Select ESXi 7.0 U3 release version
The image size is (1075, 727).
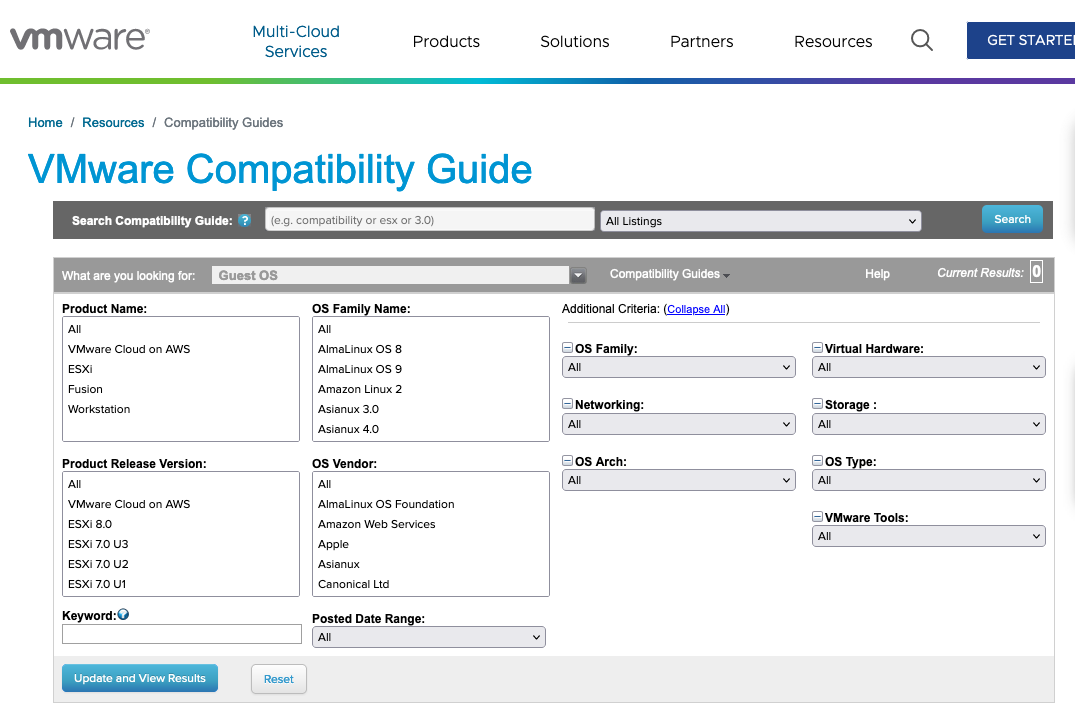click(180, 544)
